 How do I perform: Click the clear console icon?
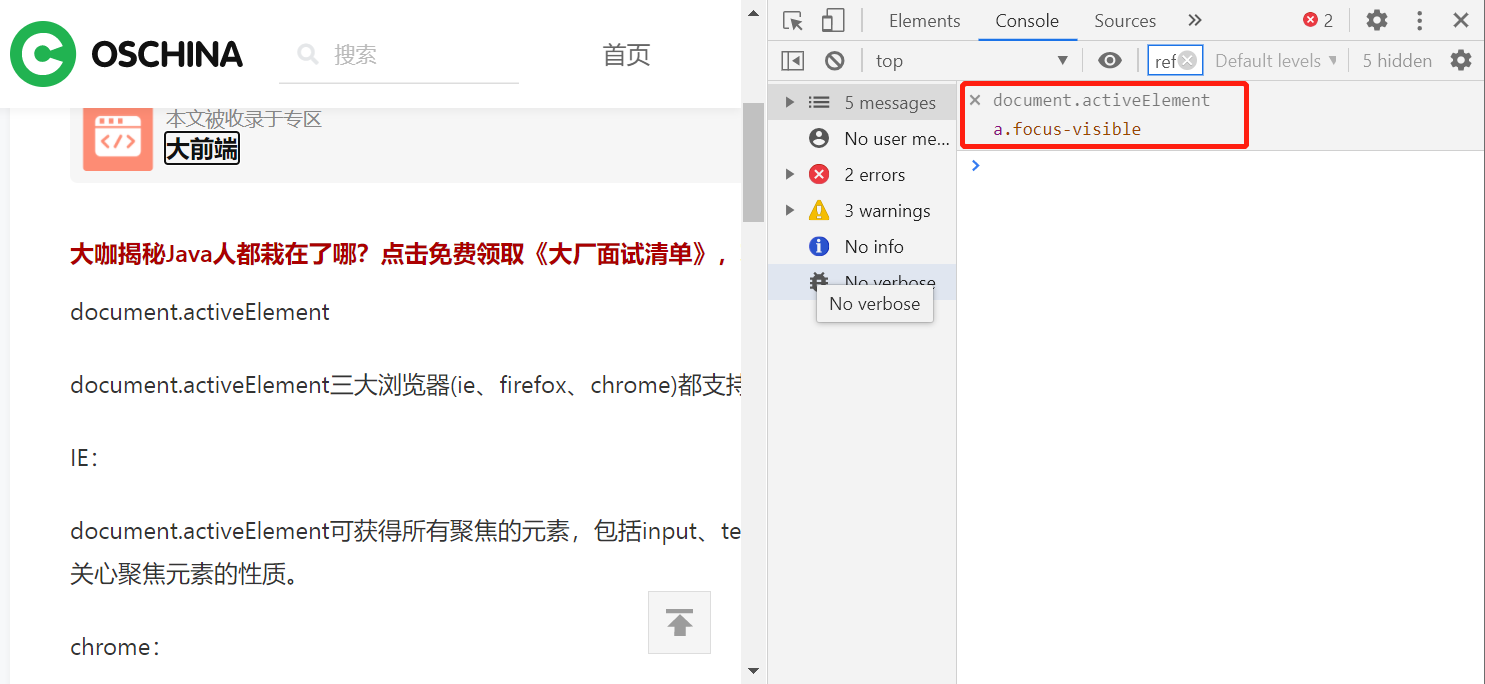[834, 60]
